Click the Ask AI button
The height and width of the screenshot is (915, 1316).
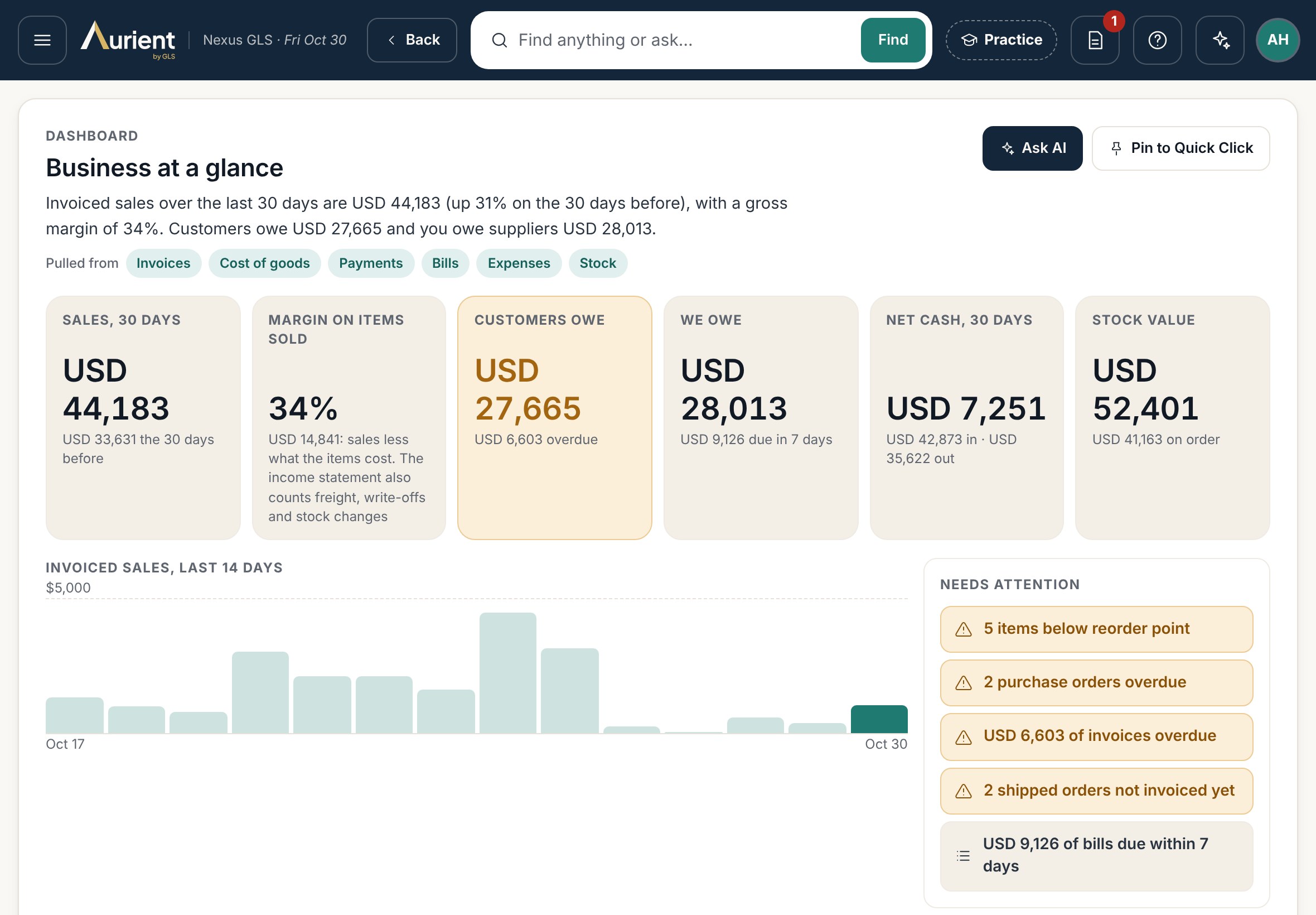pyautogui.click(x=1032, y=148)
